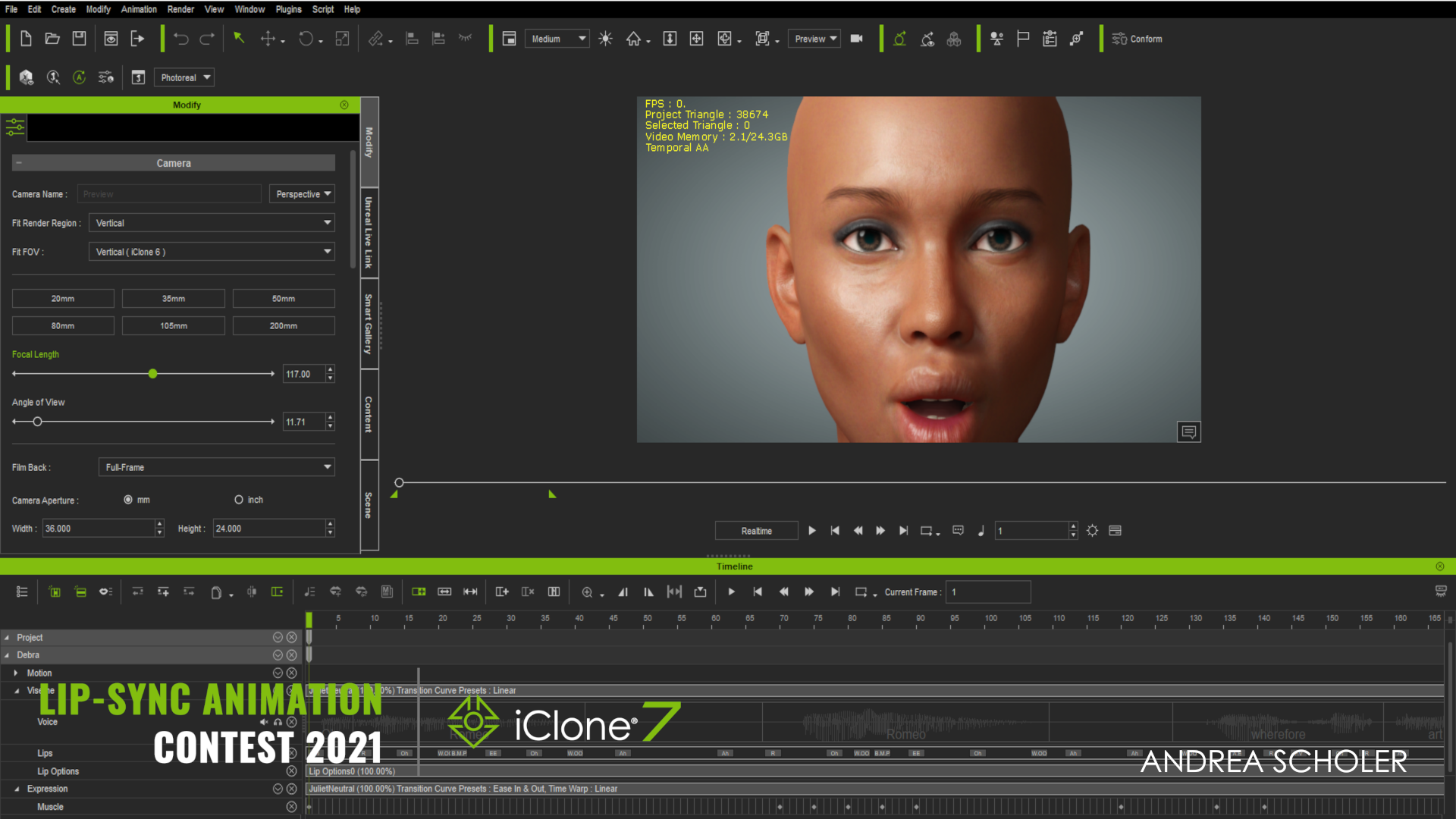
Task: Click the Modify panel settings sliders icon
Action: (15, 127)
